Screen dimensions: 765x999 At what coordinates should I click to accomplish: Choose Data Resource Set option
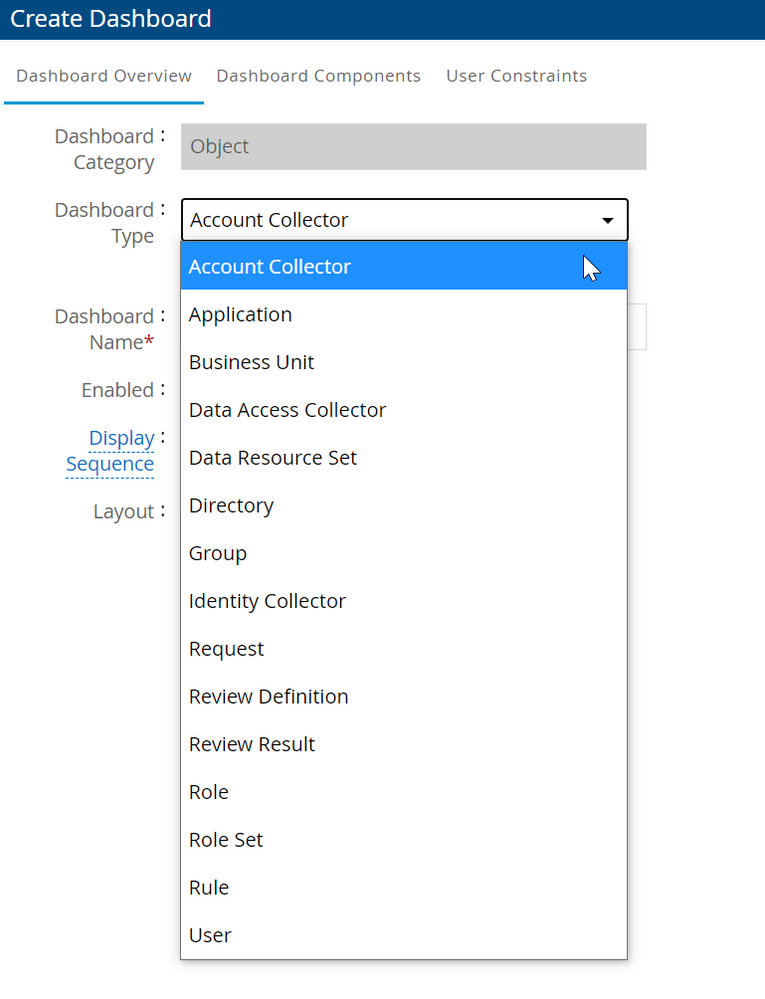[x=273, y=458]
